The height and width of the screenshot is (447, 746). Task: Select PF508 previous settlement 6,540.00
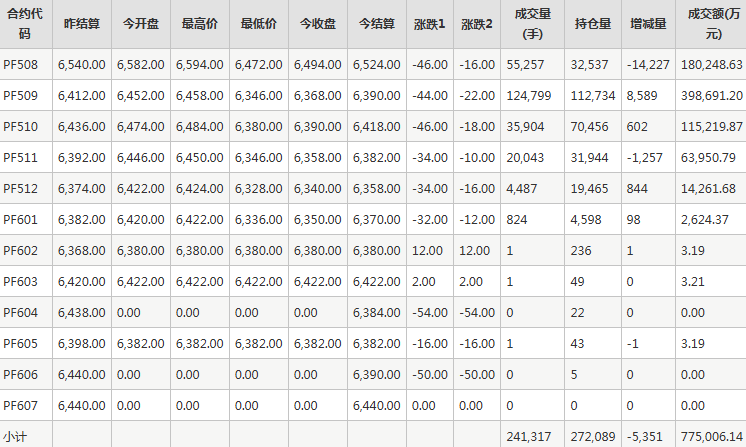click(82, 65)
